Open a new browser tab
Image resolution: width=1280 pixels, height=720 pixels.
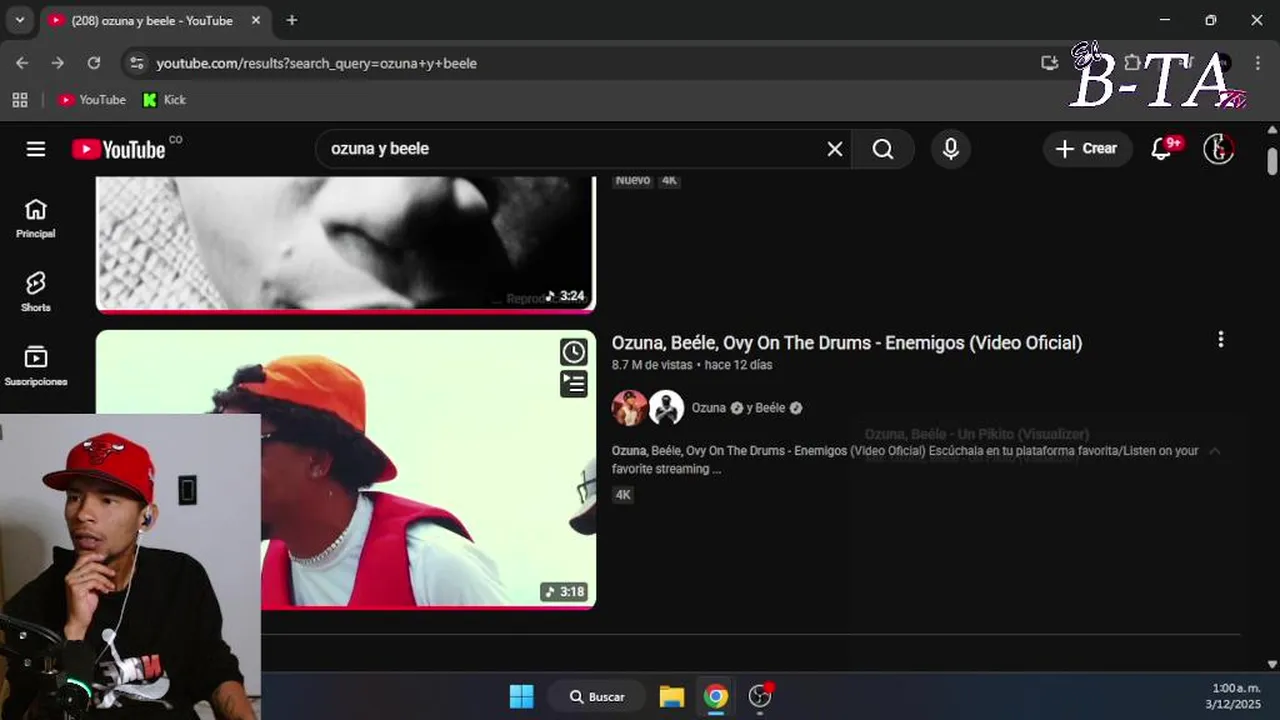291,20
